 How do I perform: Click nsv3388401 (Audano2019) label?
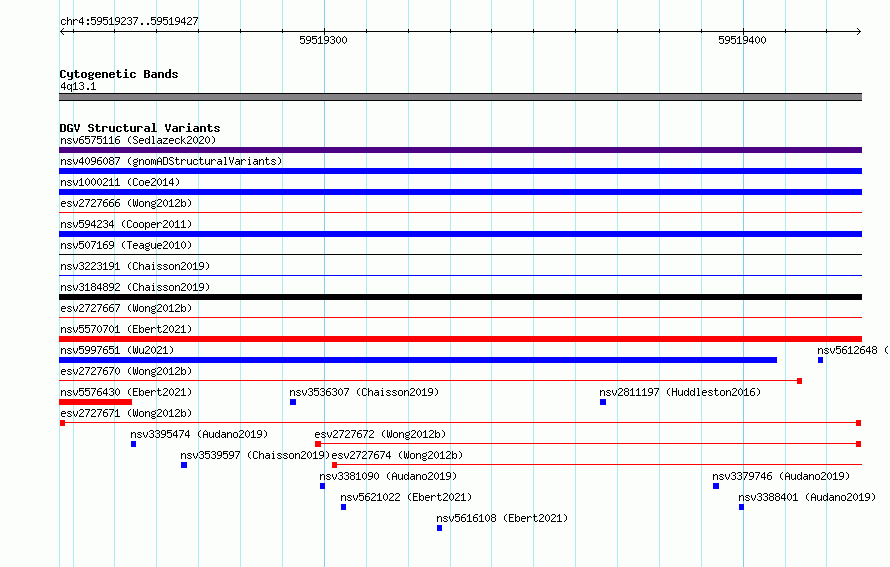[x=807, y=497]
